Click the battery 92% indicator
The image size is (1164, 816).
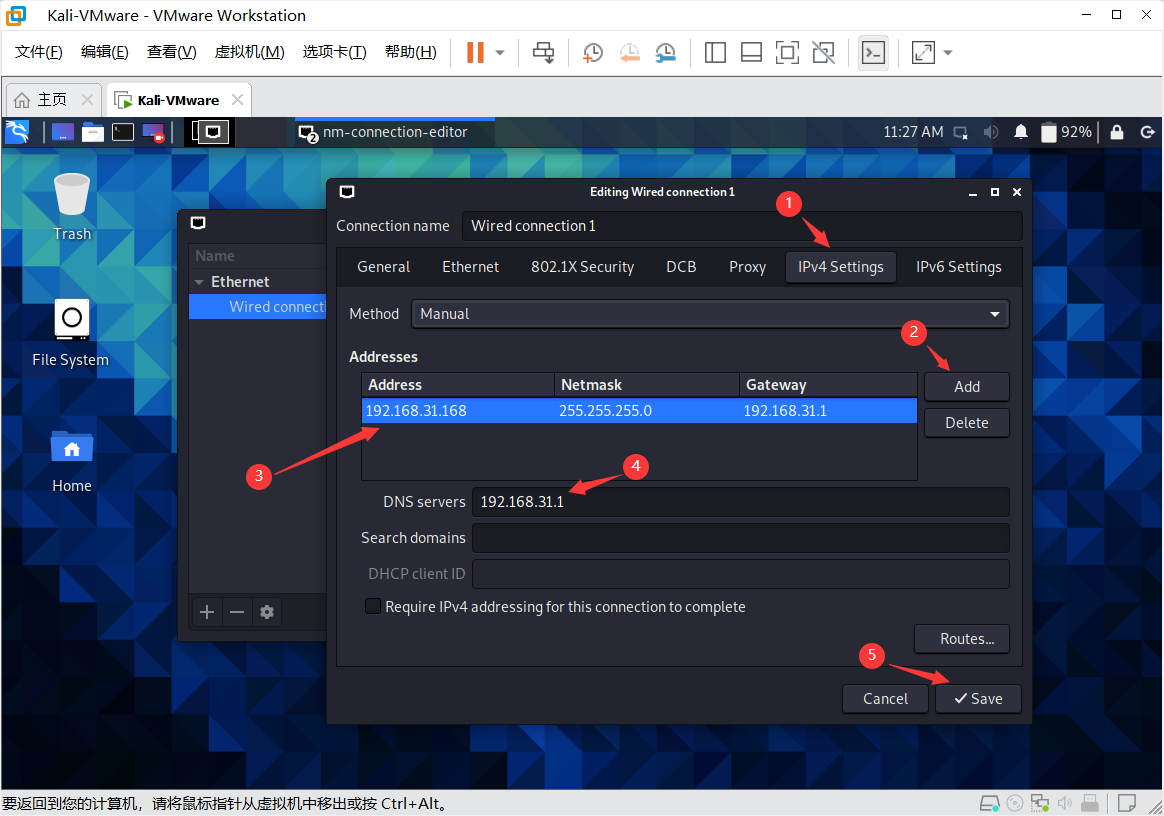[1066, 132]
